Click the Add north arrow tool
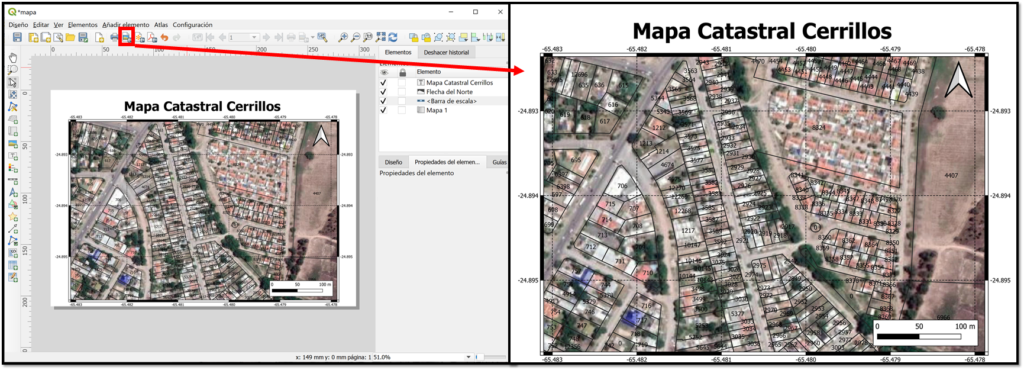 (12, 193)
